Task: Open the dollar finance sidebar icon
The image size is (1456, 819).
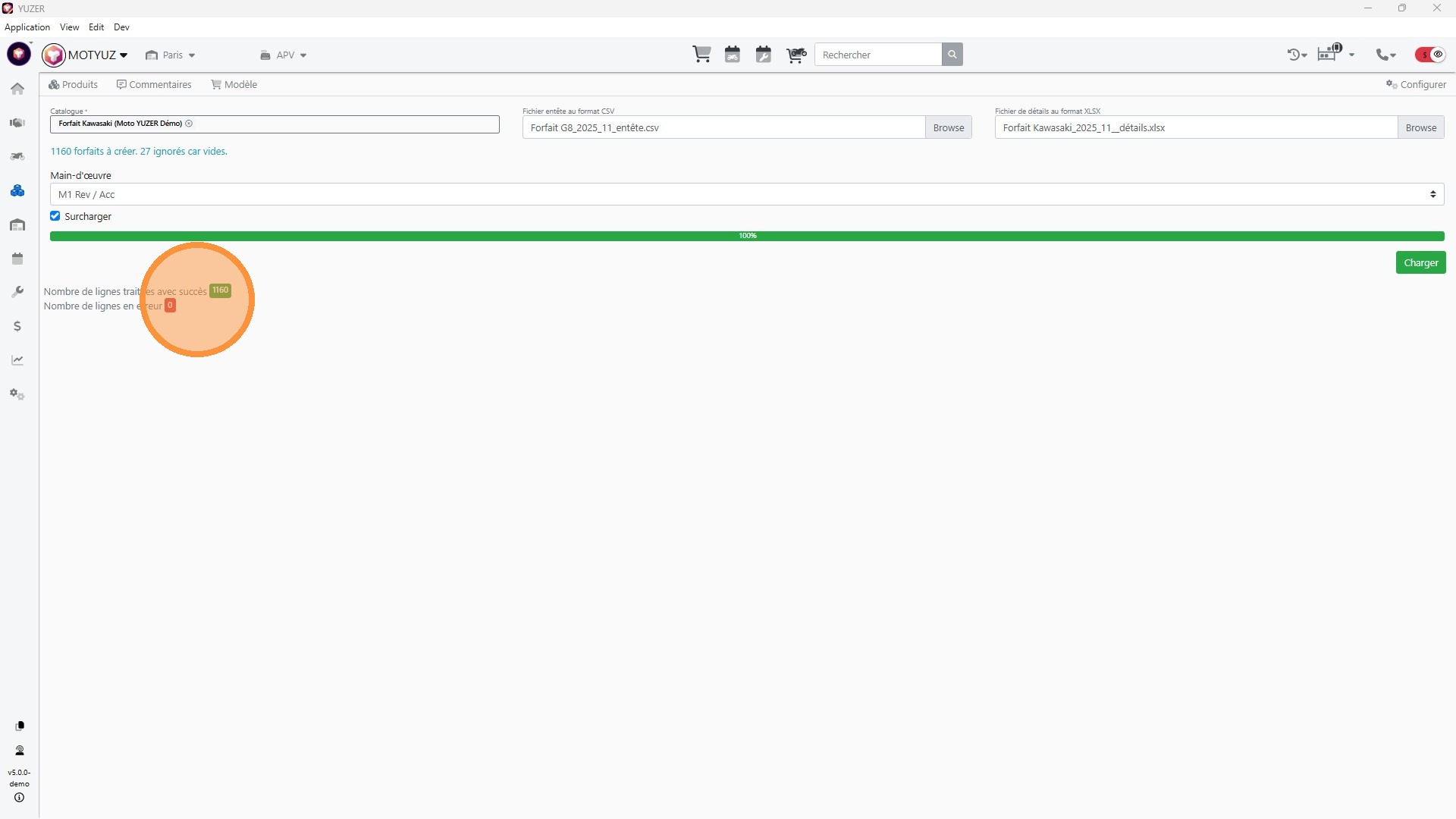Action: 17,326
